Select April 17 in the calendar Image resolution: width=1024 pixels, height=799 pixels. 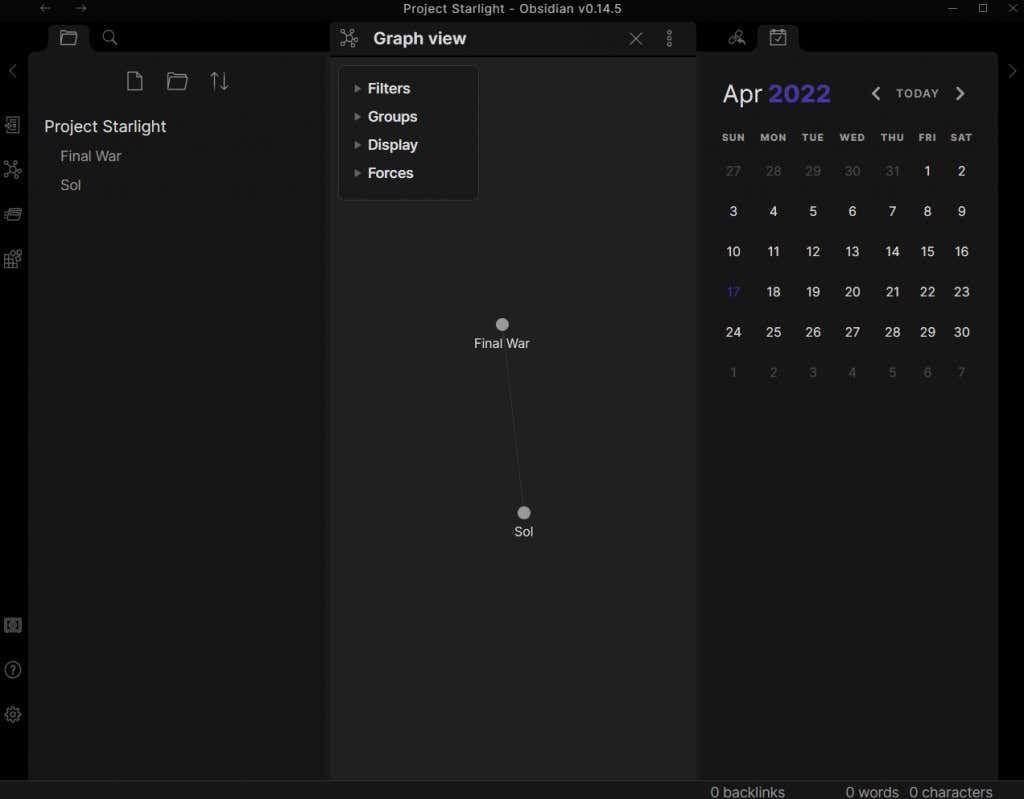pyautogui.click(x=733, y=292)
